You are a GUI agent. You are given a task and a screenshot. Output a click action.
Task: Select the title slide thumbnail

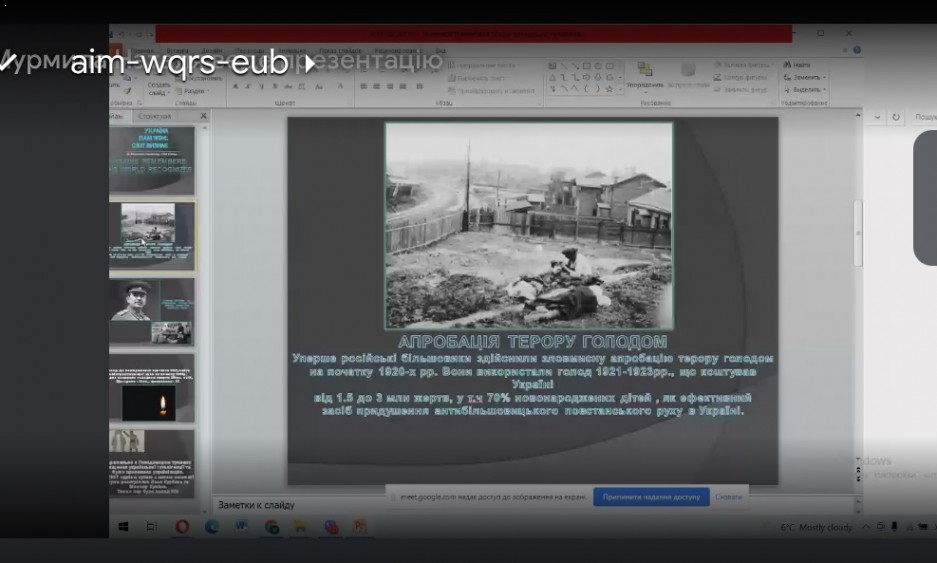[x=152, y=160]
